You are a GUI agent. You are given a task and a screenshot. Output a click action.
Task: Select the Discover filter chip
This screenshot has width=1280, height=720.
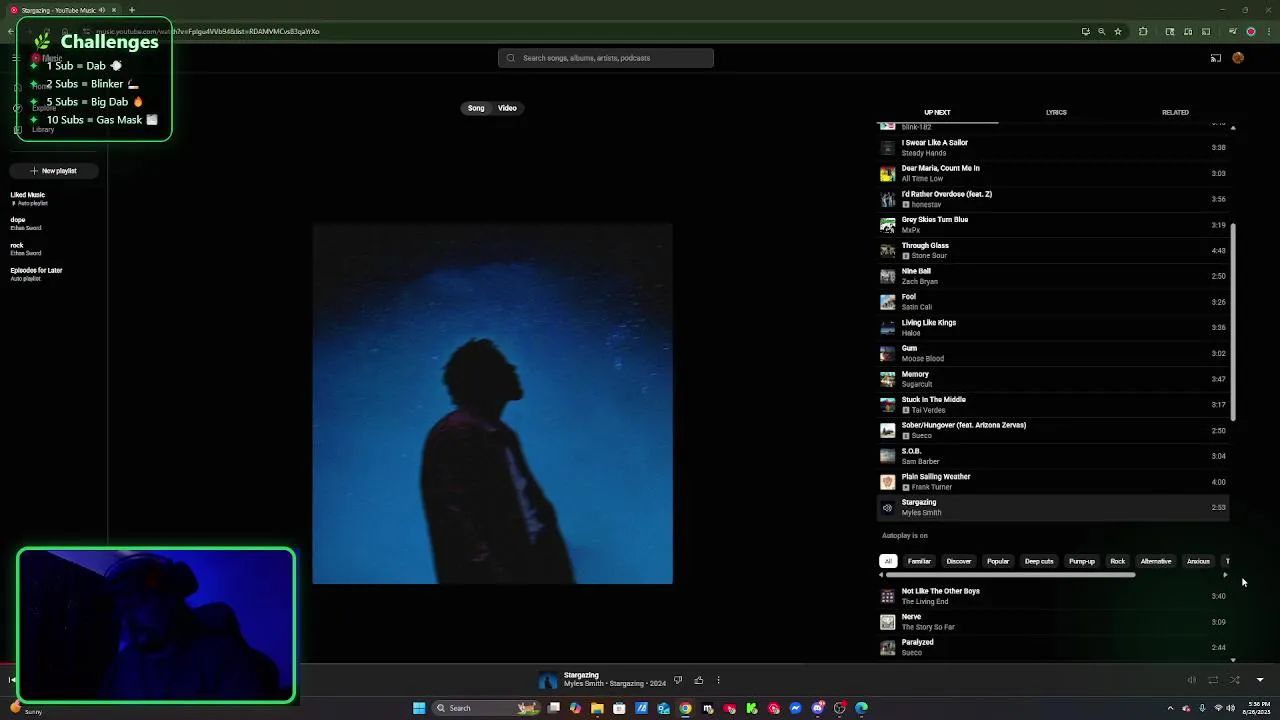[959, 561]
